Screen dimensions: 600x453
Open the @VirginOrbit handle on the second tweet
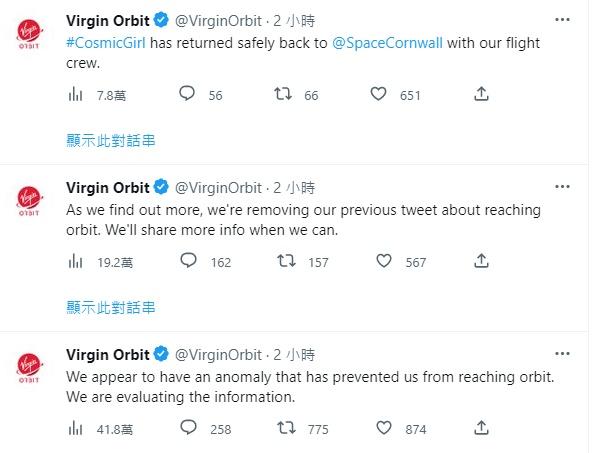click(x=218, y=187)
